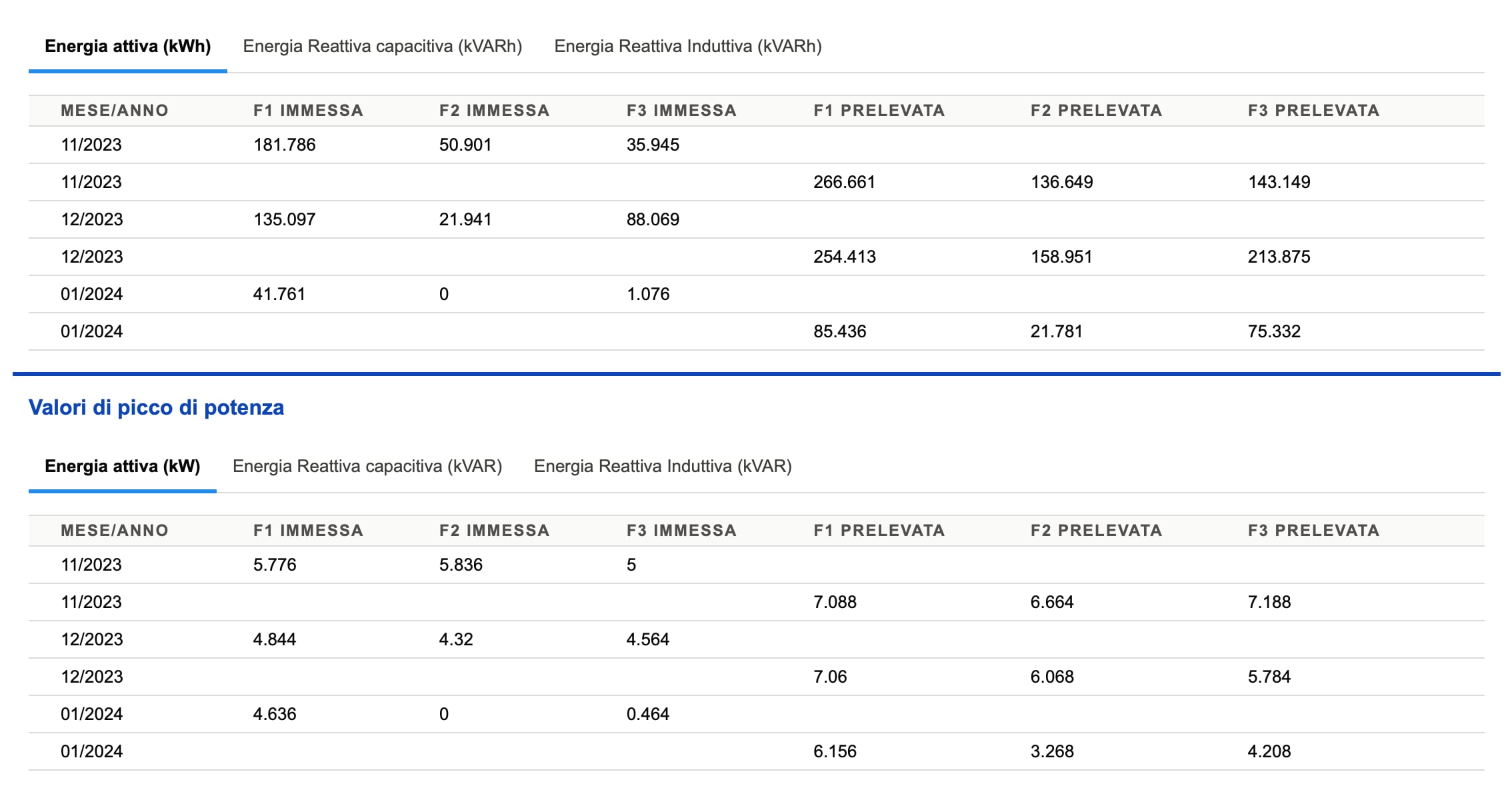This screenshot has height=792, width=1512.
Task: Select the cell value 50.901
Action: pyautogui.click(x=465, y=145)
